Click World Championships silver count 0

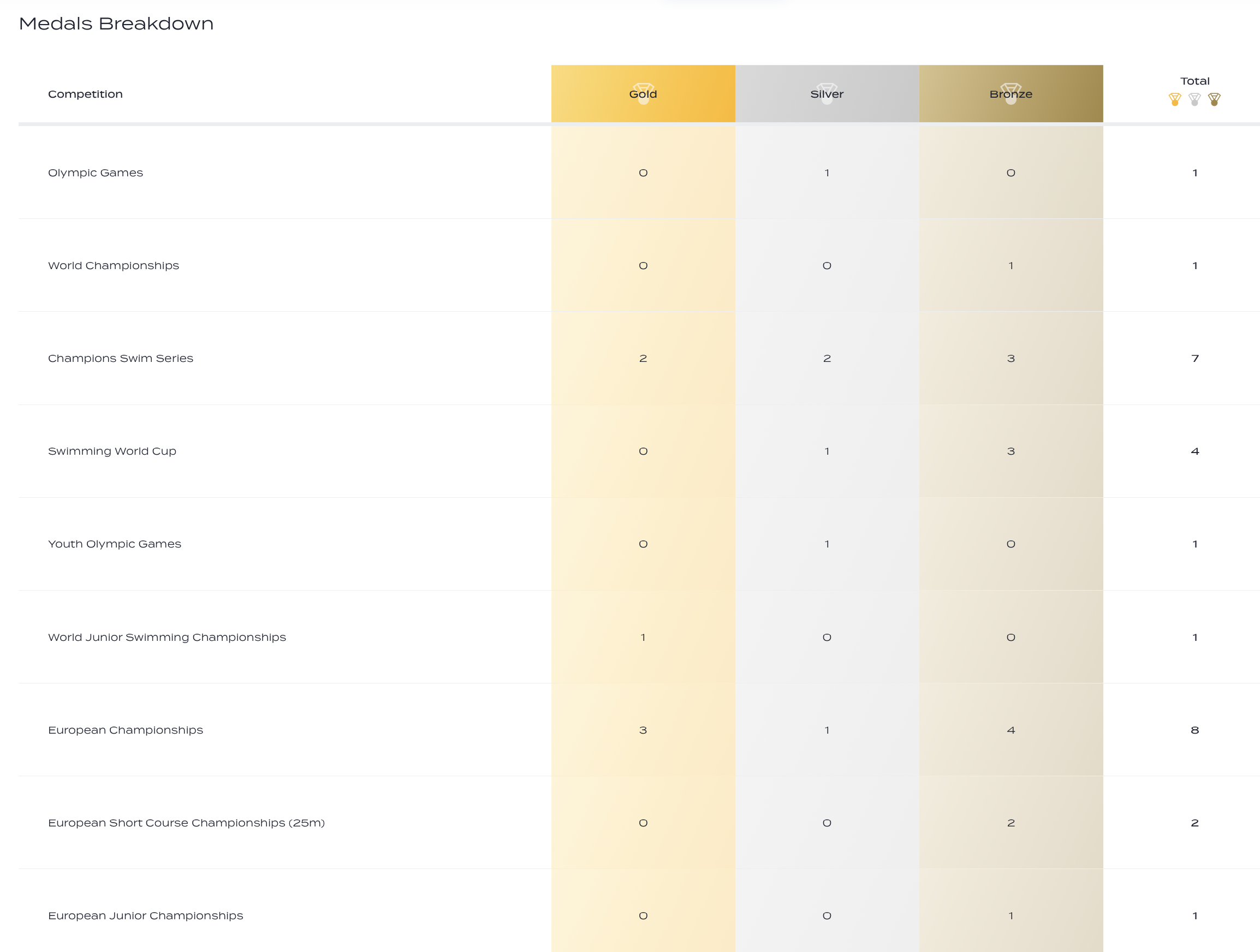tap(827, 265)
